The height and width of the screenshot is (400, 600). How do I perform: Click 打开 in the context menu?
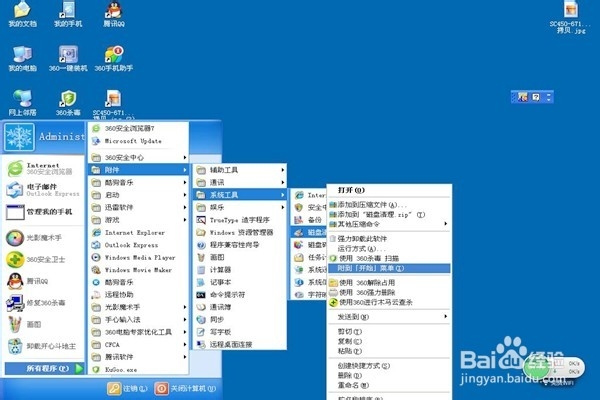tap(389, 190)
